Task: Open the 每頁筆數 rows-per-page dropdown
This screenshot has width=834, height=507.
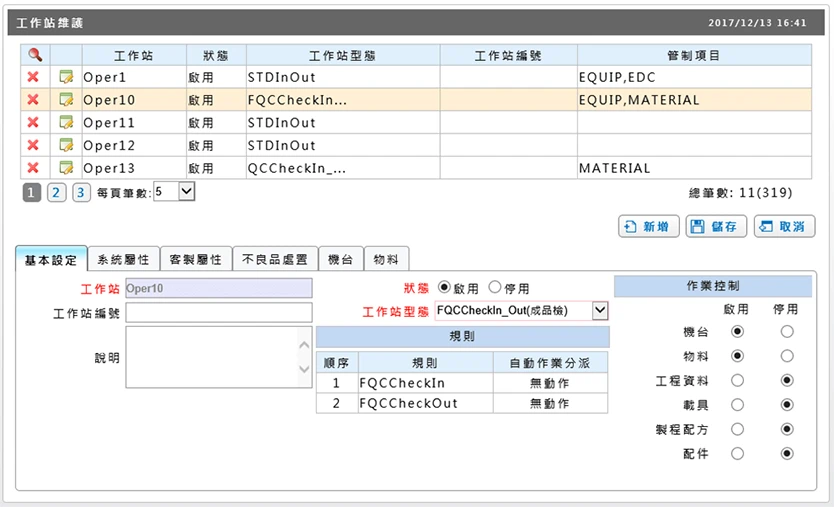Action: click(x=187, y=191)
